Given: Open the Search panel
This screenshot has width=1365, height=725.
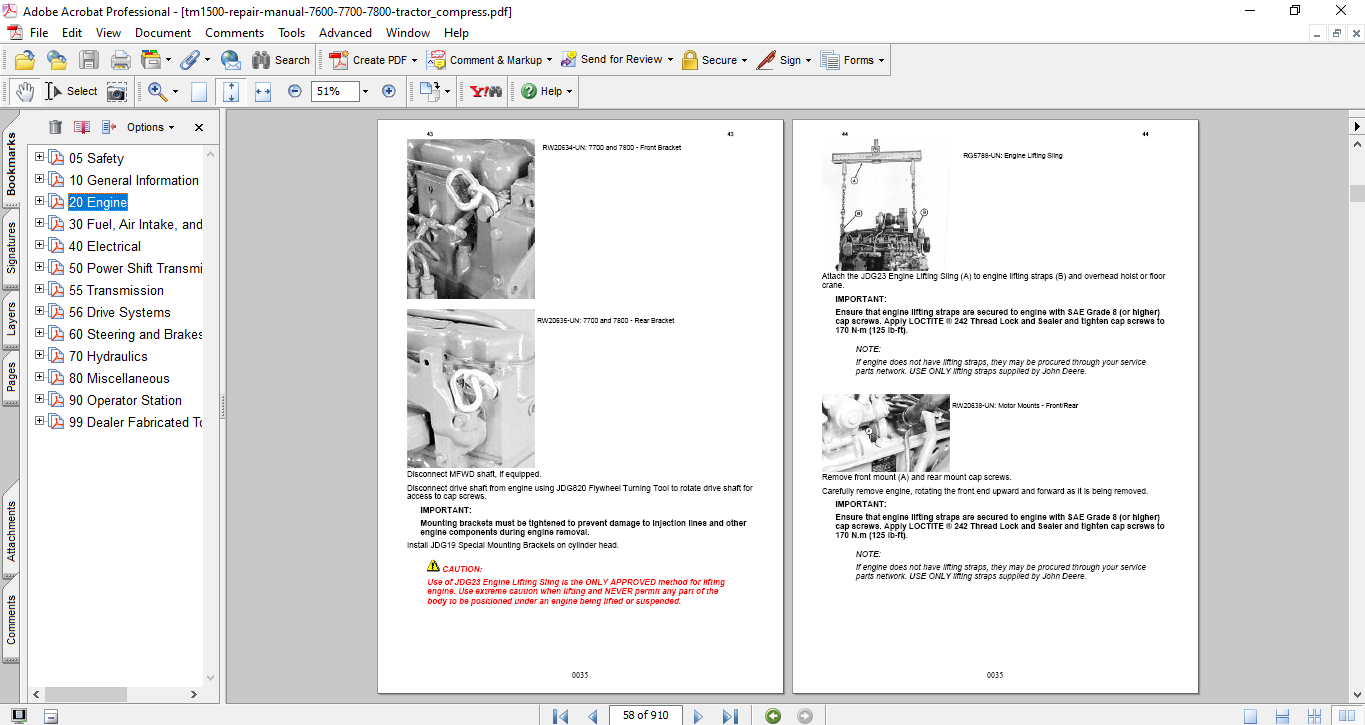Looking at the screenshot, I should (x=281, y=59).
